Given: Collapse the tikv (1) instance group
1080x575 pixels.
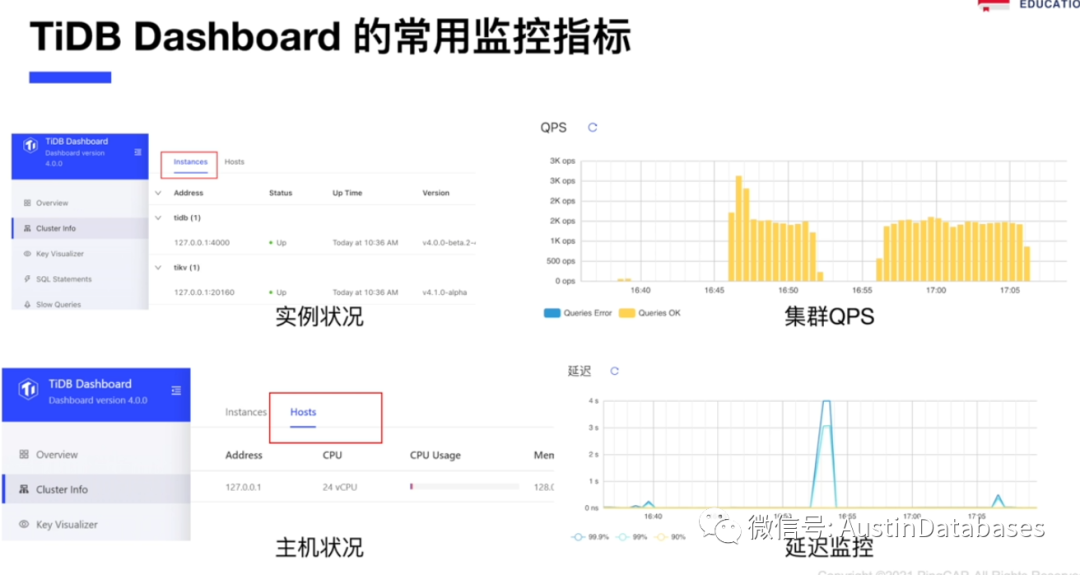Looking at the screenshot, I should coord(158,267).
